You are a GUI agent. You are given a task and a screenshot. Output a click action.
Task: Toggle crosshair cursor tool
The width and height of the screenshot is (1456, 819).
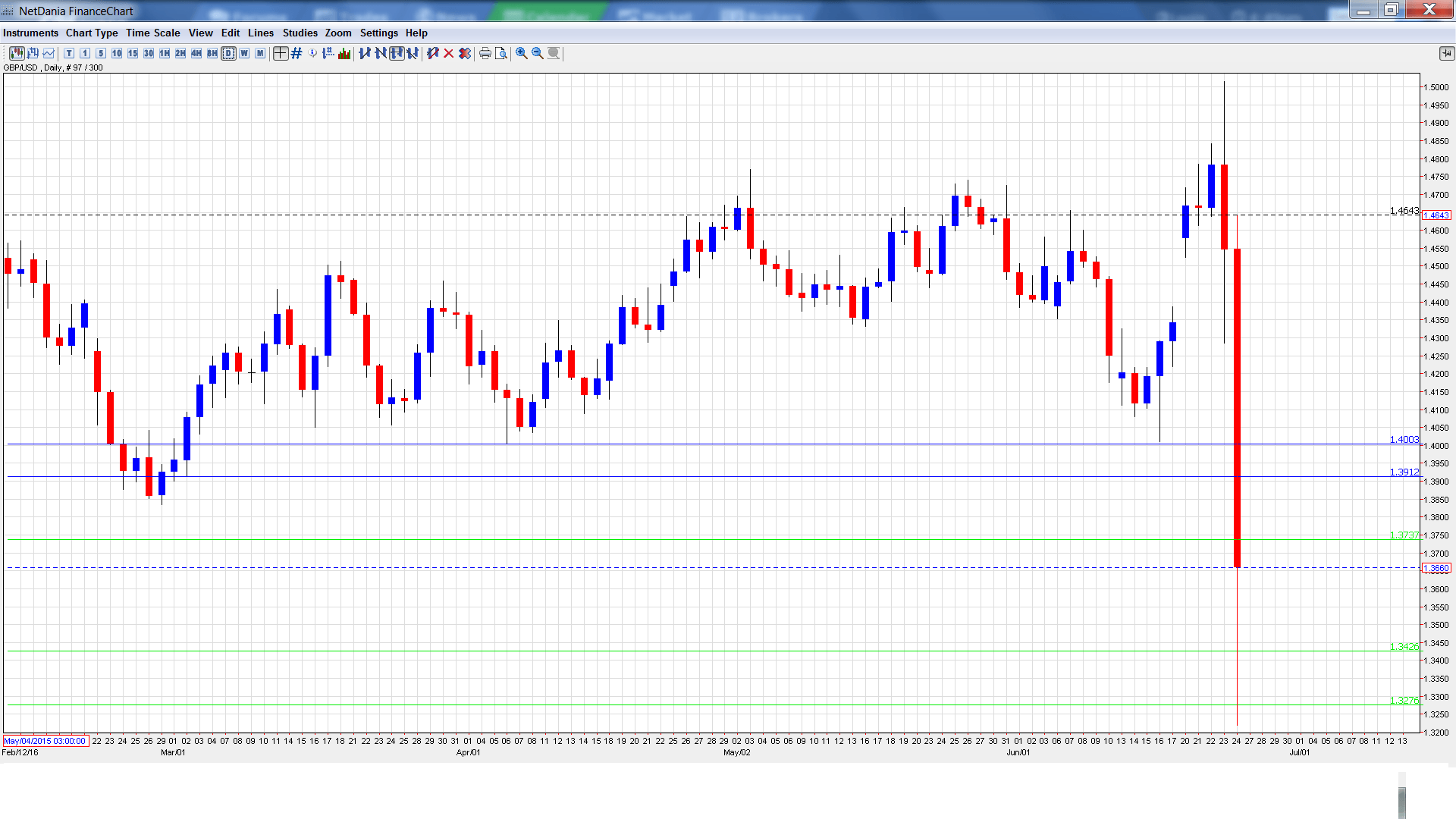point(281,53)
